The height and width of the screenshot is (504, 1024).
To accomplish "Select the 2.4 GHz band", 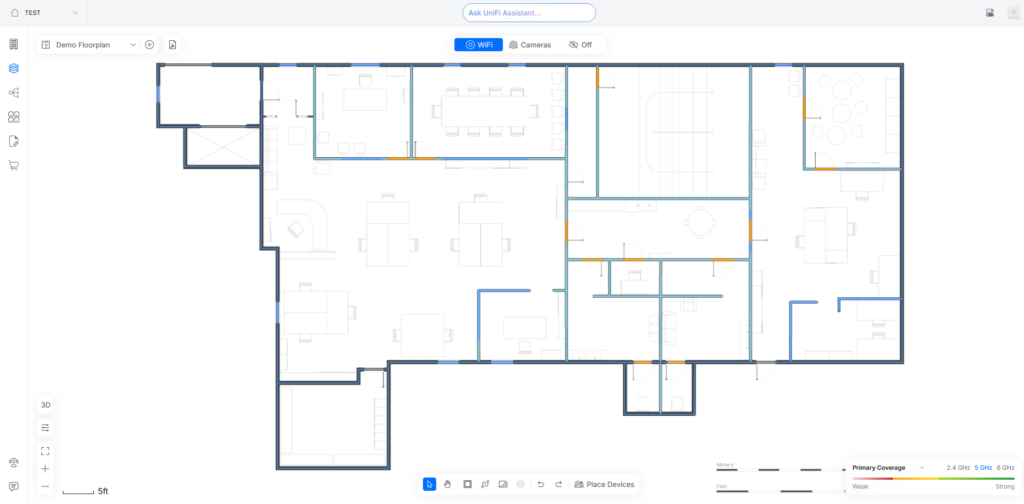I will (x=958, y=467).
